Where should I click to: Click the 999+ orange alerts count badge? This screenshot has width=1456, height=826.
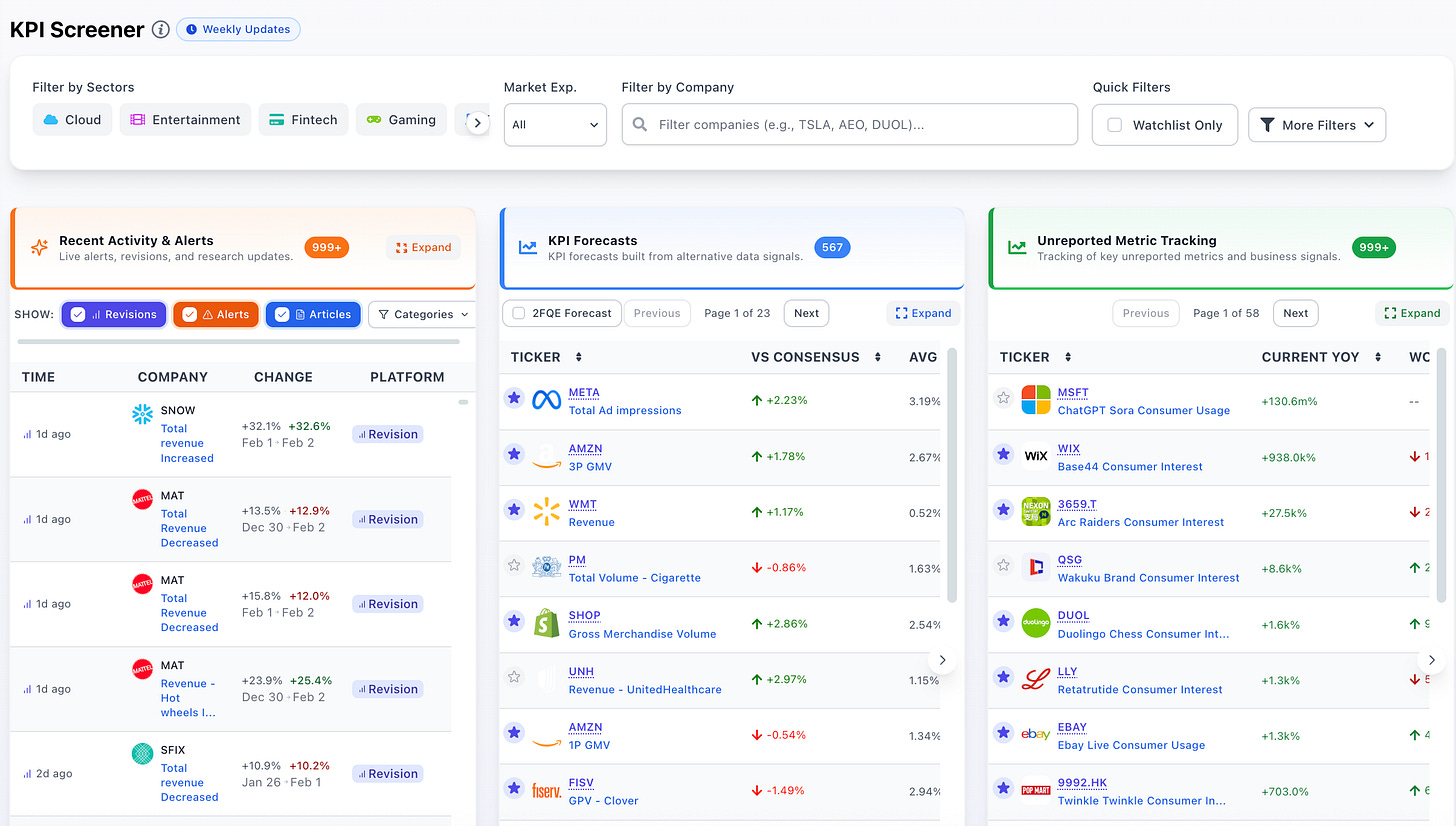[327, 247]
